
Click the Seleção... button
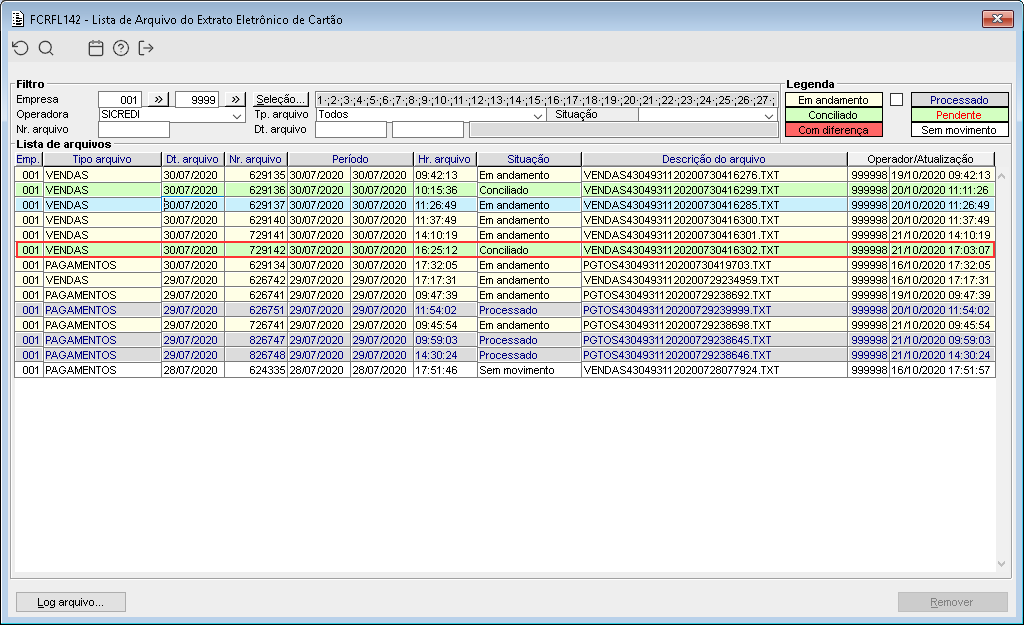click(x=280, y=99)
